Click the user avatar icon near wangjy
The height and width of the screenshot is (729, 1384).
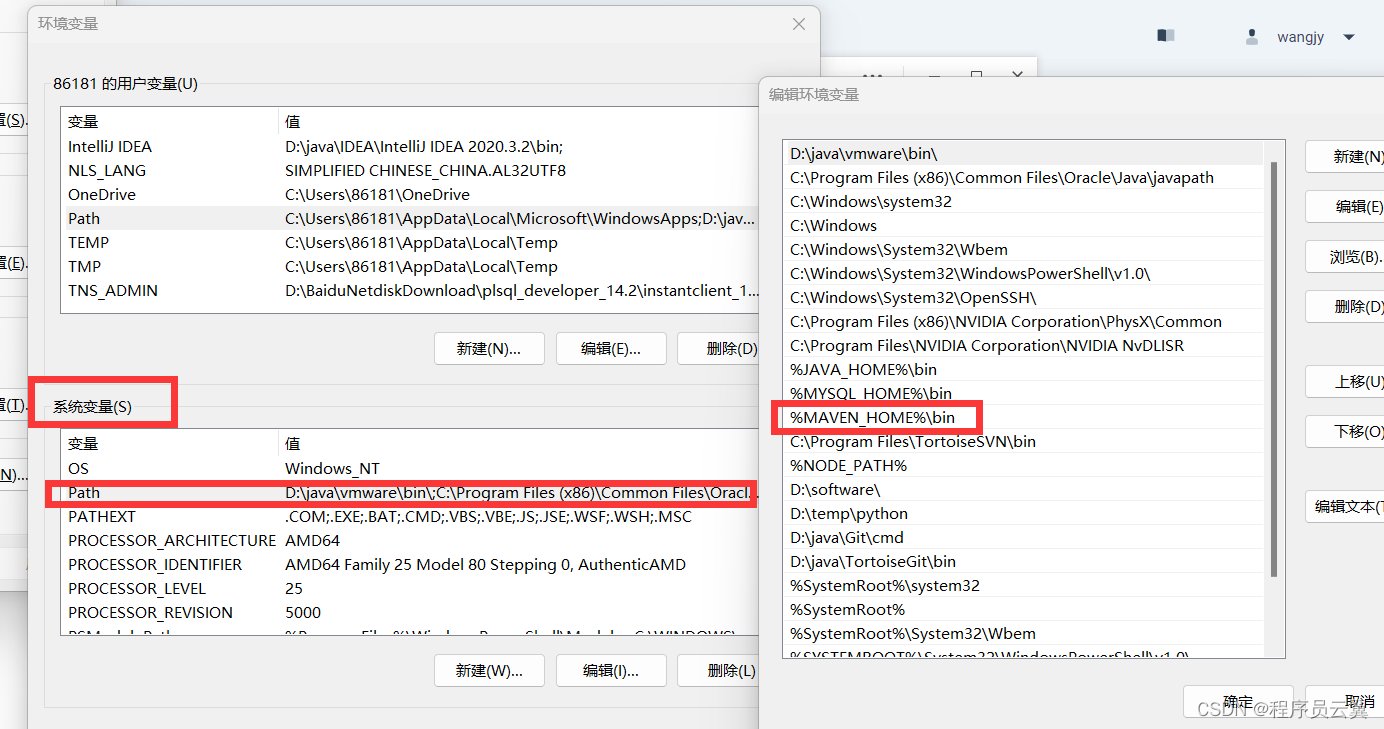(1251, 36)
